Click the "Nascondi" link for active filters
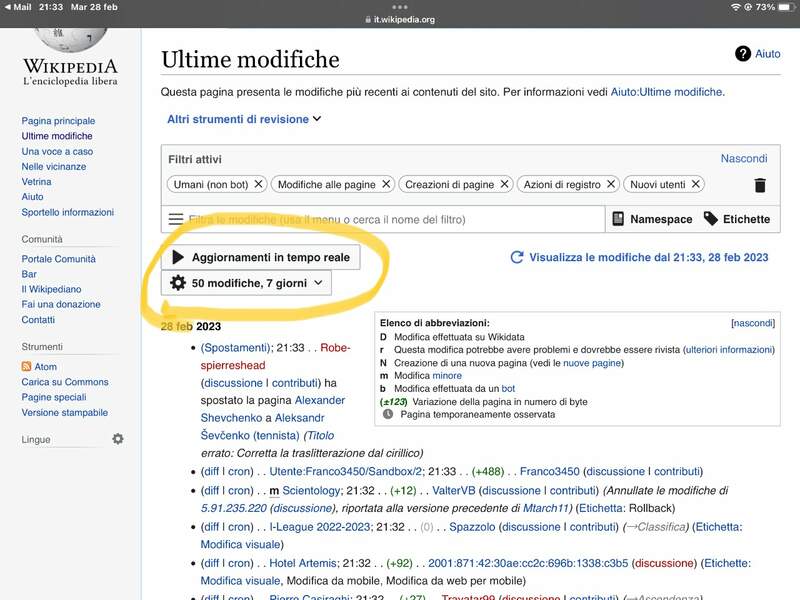 744,158
